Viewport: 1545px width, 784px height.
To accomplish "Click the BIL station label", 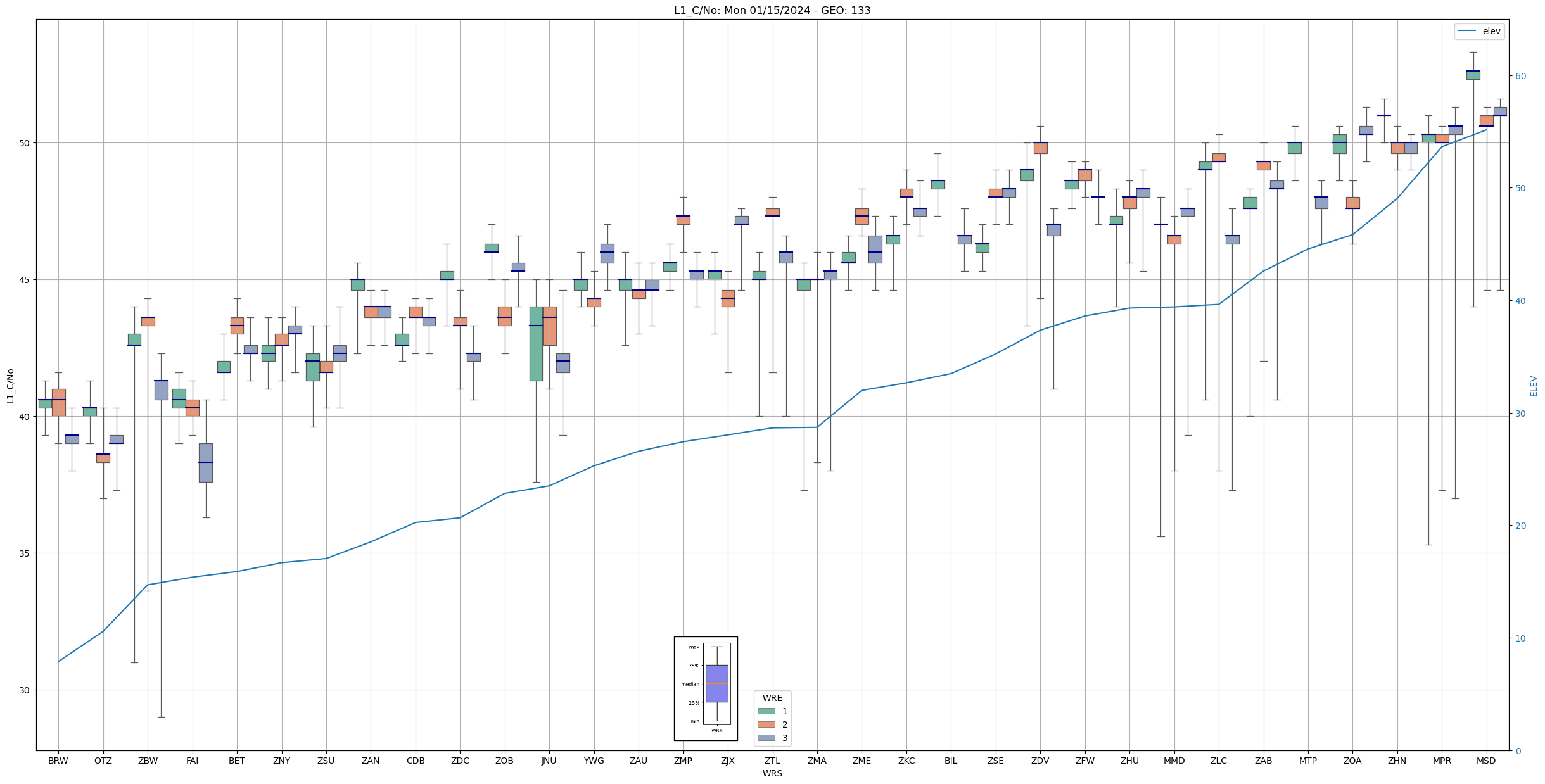I will tap(951, 761).
